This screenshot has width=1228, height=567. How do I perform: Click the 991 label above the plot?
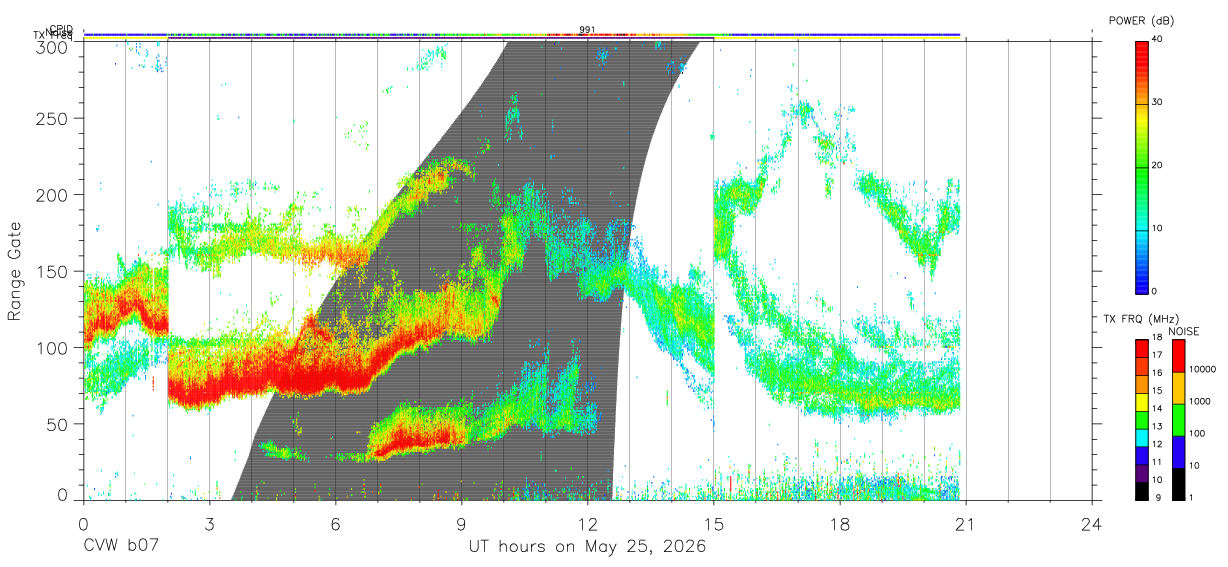[x=588, y=30]
